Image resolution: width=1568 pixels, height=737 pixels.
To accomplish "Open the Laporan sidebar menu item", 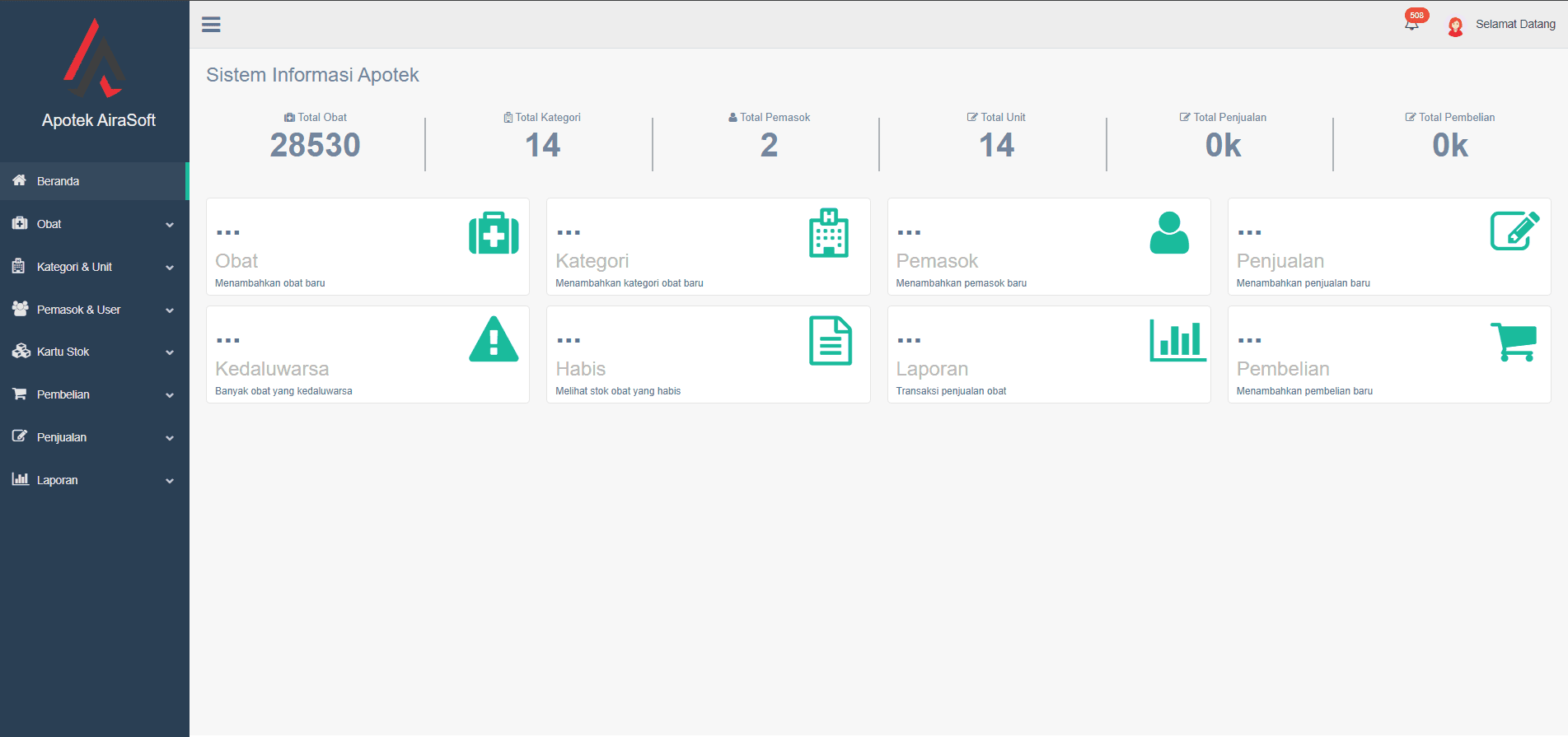I will click(x=57, y=480).
